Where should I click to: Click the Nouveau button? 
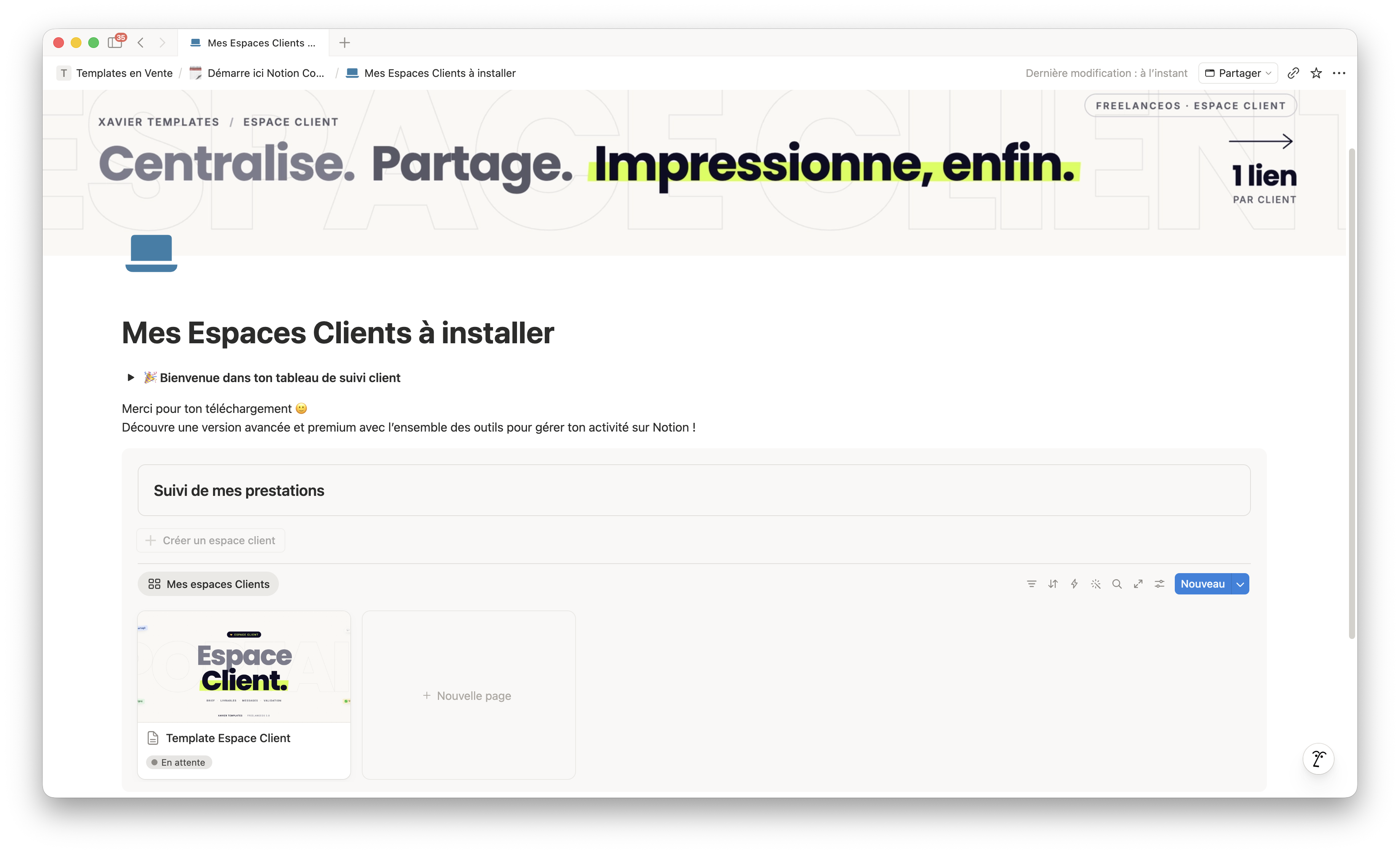point(1202,584)
